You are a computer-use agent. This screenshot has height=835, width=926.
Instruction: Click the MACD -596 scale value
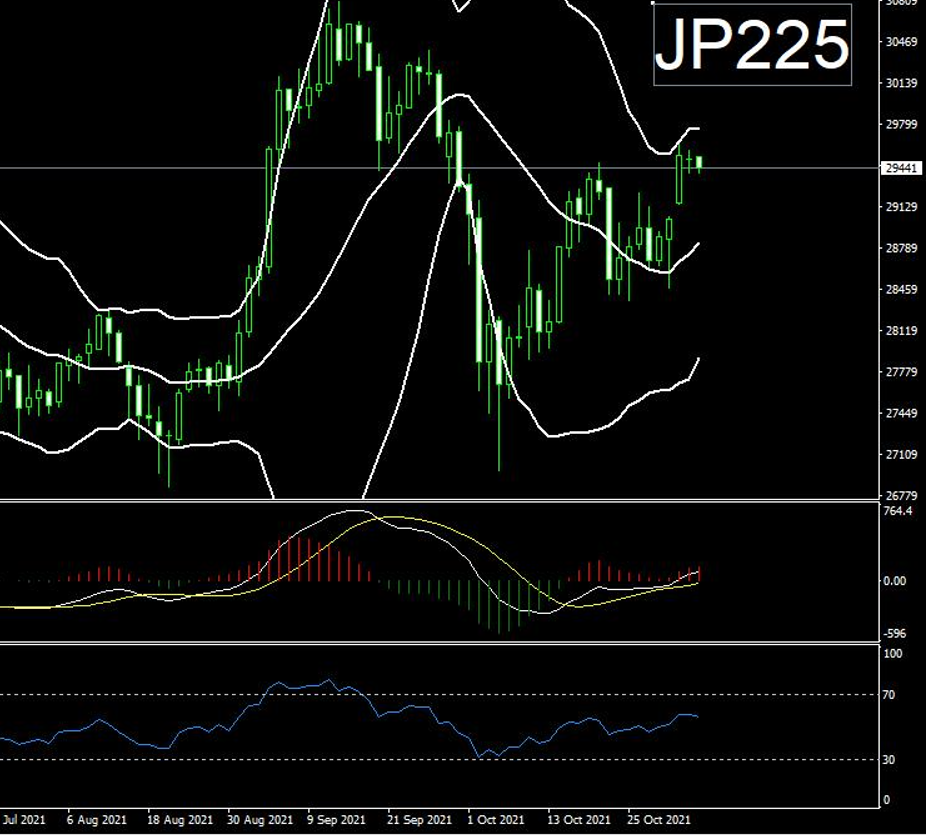tap(896, 633)
